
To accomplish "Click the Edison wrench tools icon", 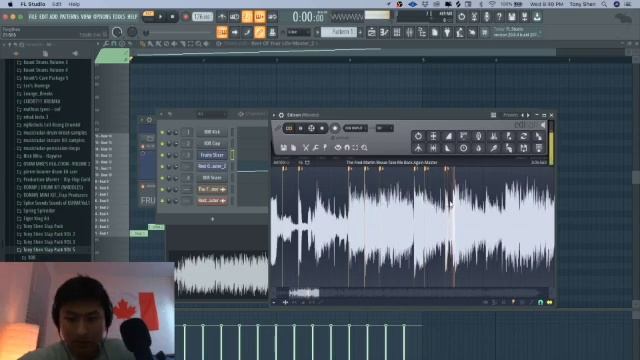I will click(316, 148).
